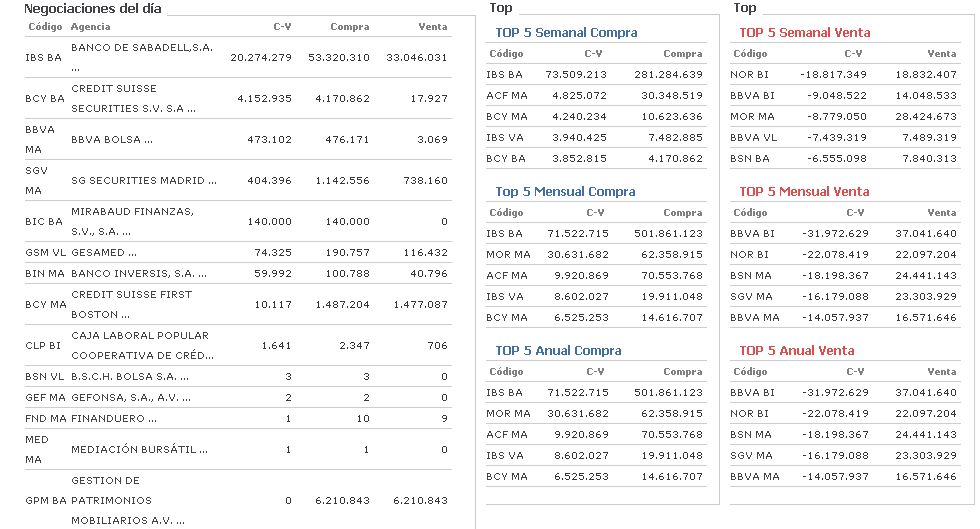Viewport: 980px width, 529px height.
Task: Select ACF MA code in Semanal Compra table
Action: (x=507, y=95)
